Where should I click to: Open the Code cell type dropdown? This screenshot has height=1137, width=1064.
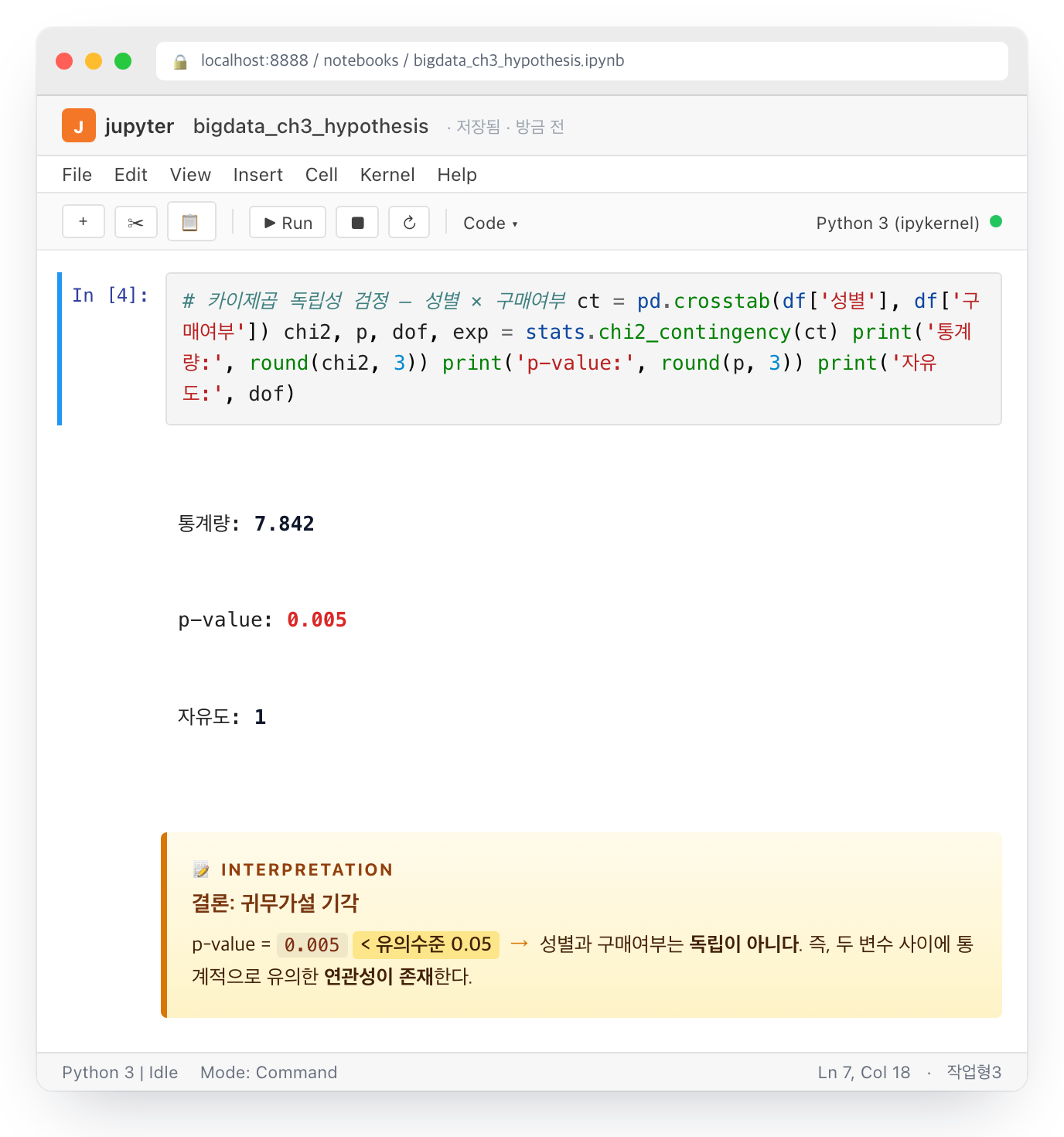pos(490,223)
